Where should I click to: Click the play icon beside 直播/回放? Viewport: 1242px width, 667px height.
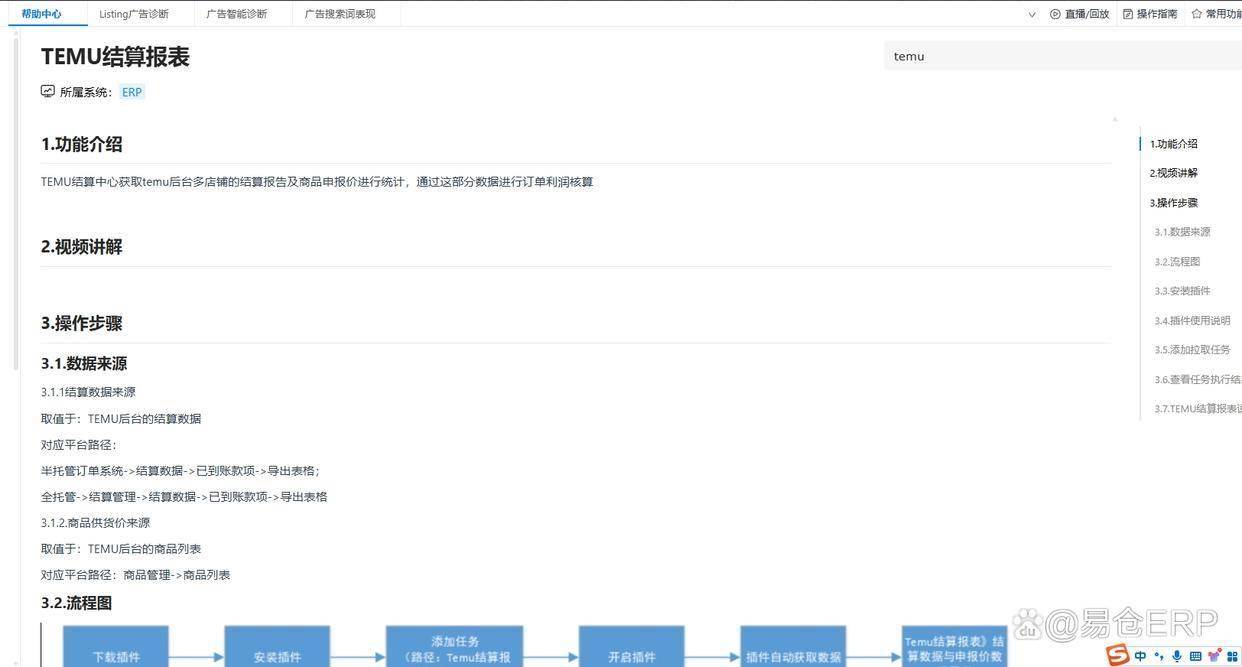click(x=1055, y=14)
